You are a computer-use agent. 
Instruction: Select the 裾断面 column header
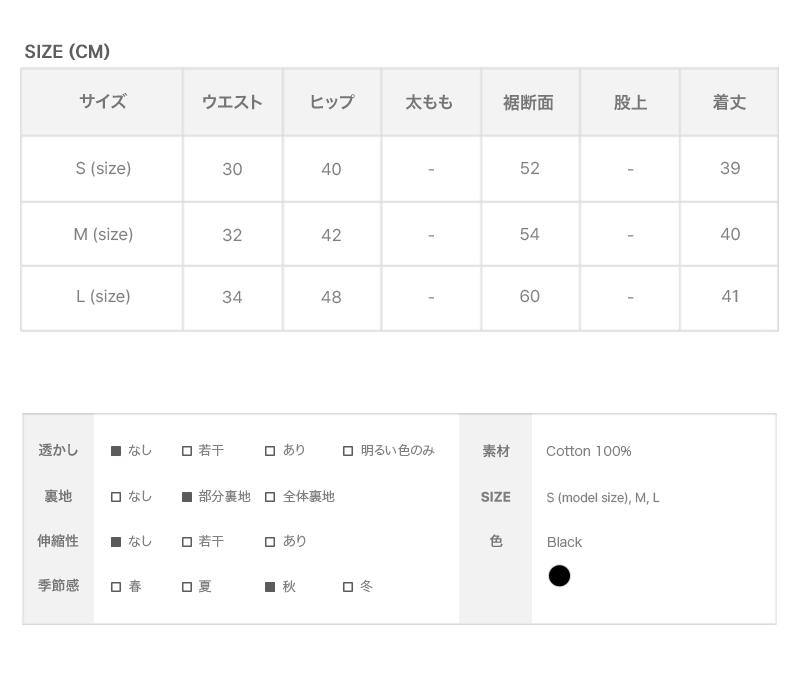529,102
